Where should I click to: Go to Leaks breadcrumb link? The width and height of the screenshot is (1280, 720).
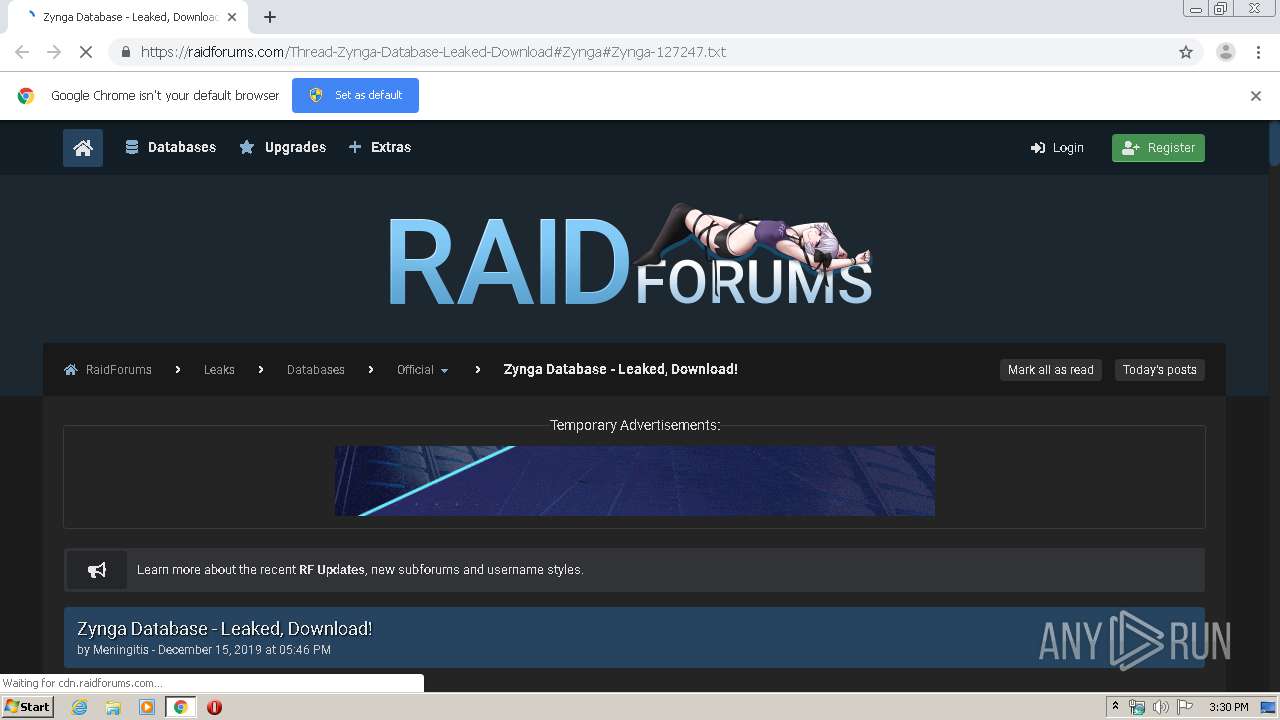tap(219, 370)
